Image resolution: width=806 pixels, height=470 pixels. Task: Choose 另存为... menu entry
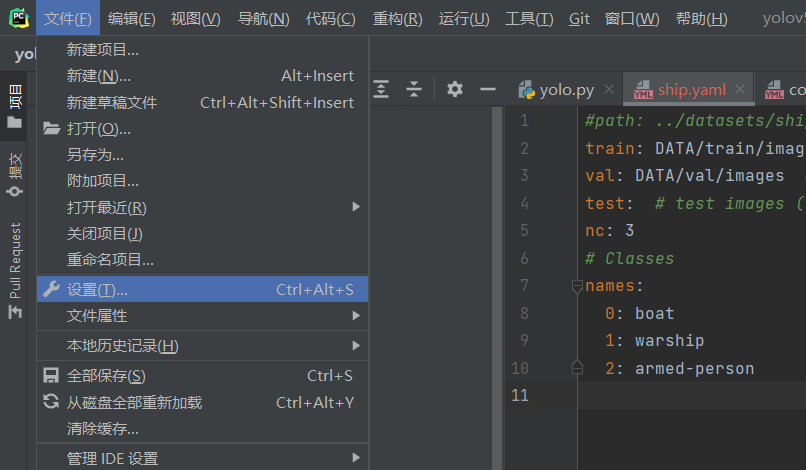[203, 155]
